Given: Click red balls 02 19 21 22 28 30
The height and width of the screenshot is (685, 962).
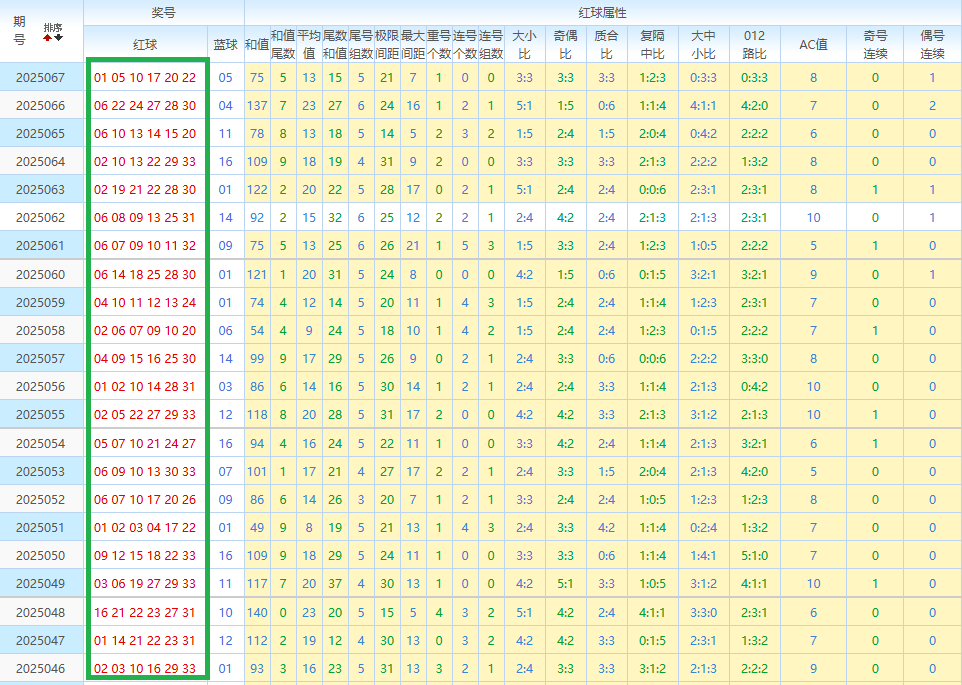Looking at the screenshot, I should pyautogui.click(x=145, y=189).
